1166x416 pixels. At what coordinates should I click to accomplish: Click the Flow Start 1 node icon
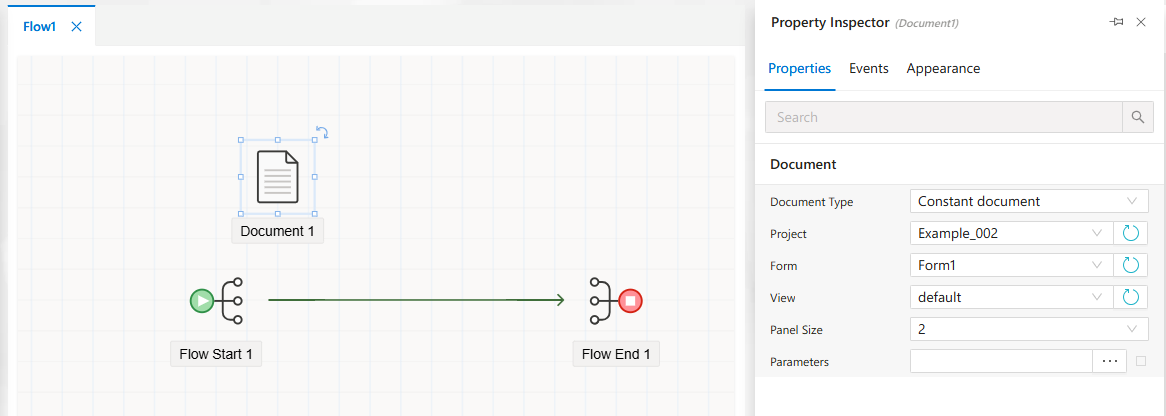coord(217,301)
